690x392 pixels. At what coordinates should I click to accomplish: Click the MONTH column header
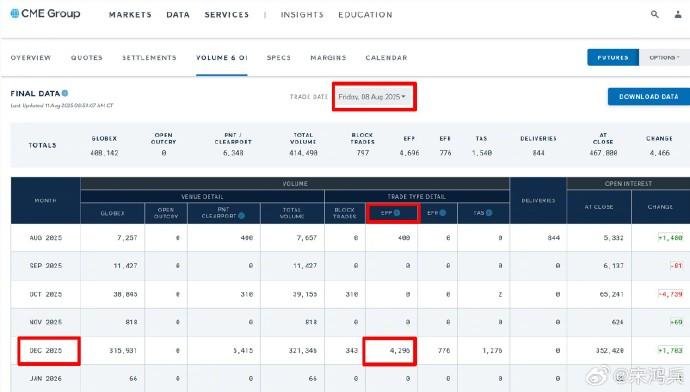pos(46,201)
